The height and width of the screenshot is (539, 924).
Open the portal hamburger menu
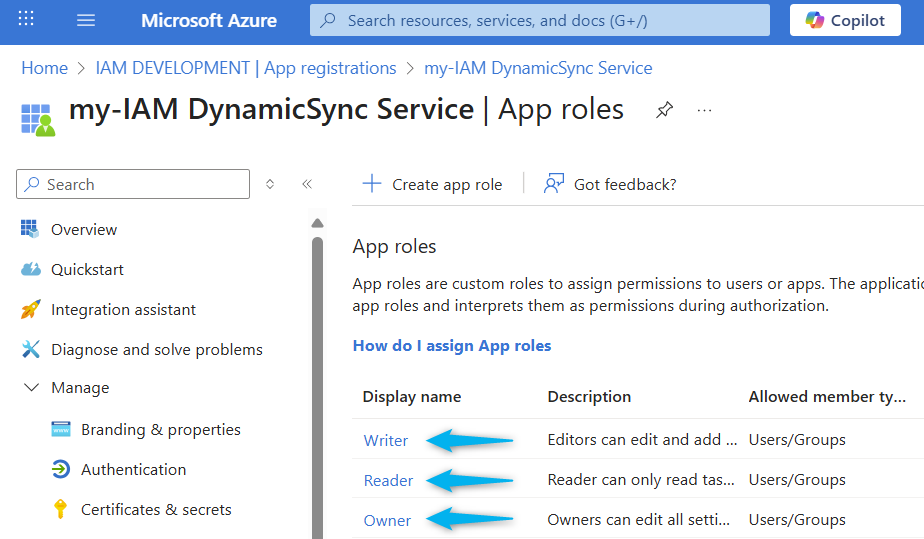[86, 21]
